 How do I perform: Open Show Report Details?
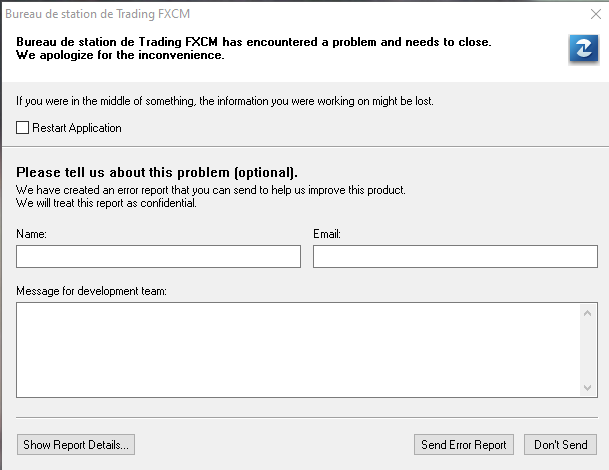[x=76, y=444]
